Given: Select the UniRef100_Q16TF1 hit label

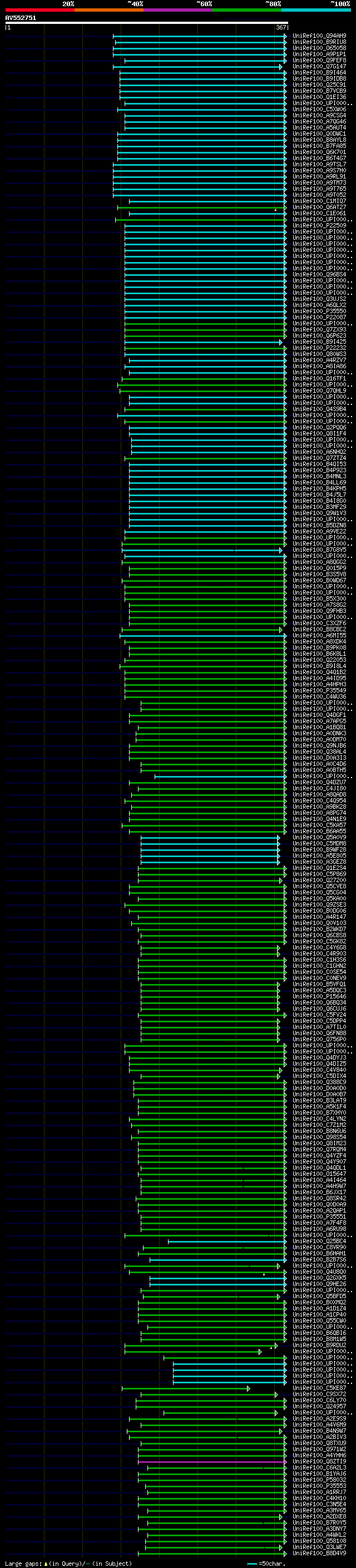Looking at the screenshot, I should pyautogui.click(x=319, y=379).
